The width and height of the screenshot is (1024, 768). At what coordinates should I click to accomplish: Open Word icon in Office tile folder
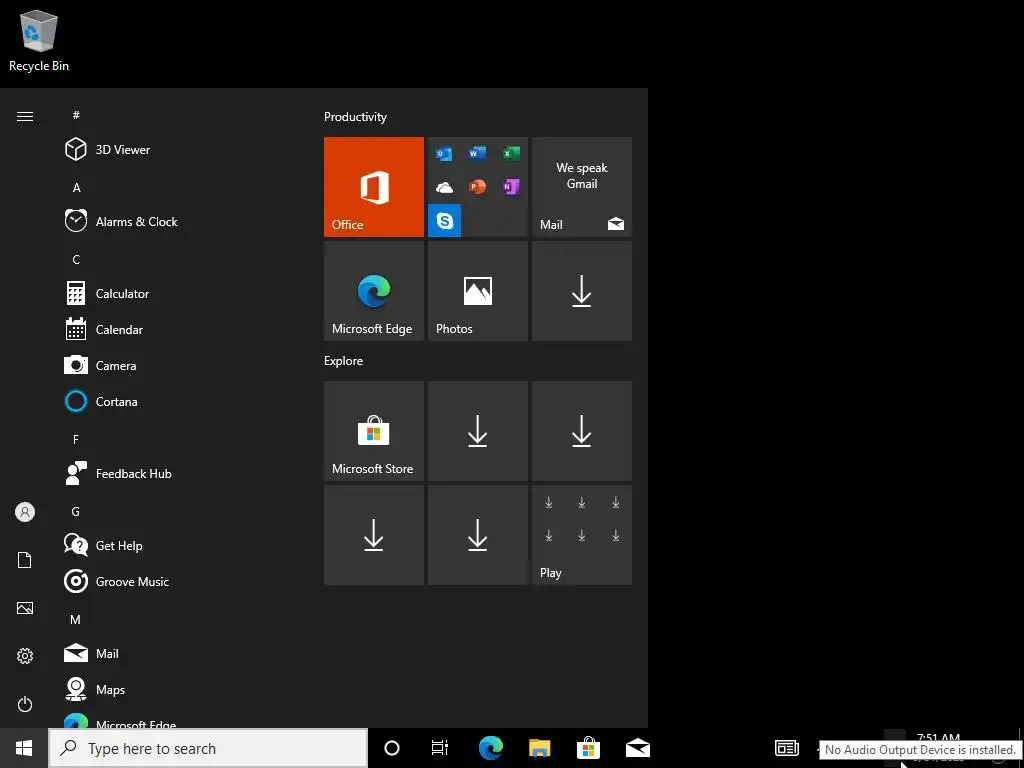pyautogui.click(x=477, y=153)
